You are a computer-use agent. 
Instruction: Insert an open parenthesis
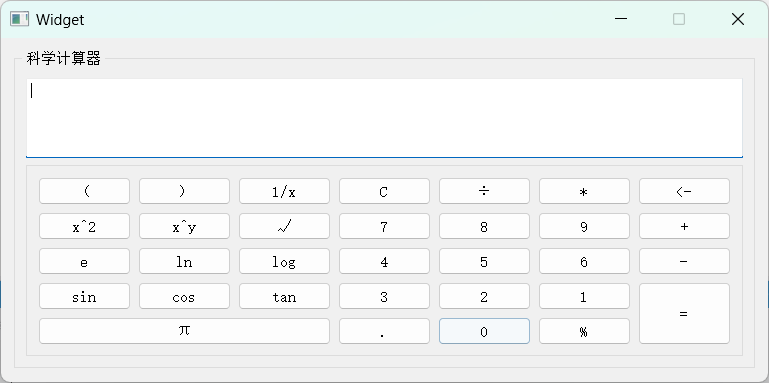coord(84,191)
